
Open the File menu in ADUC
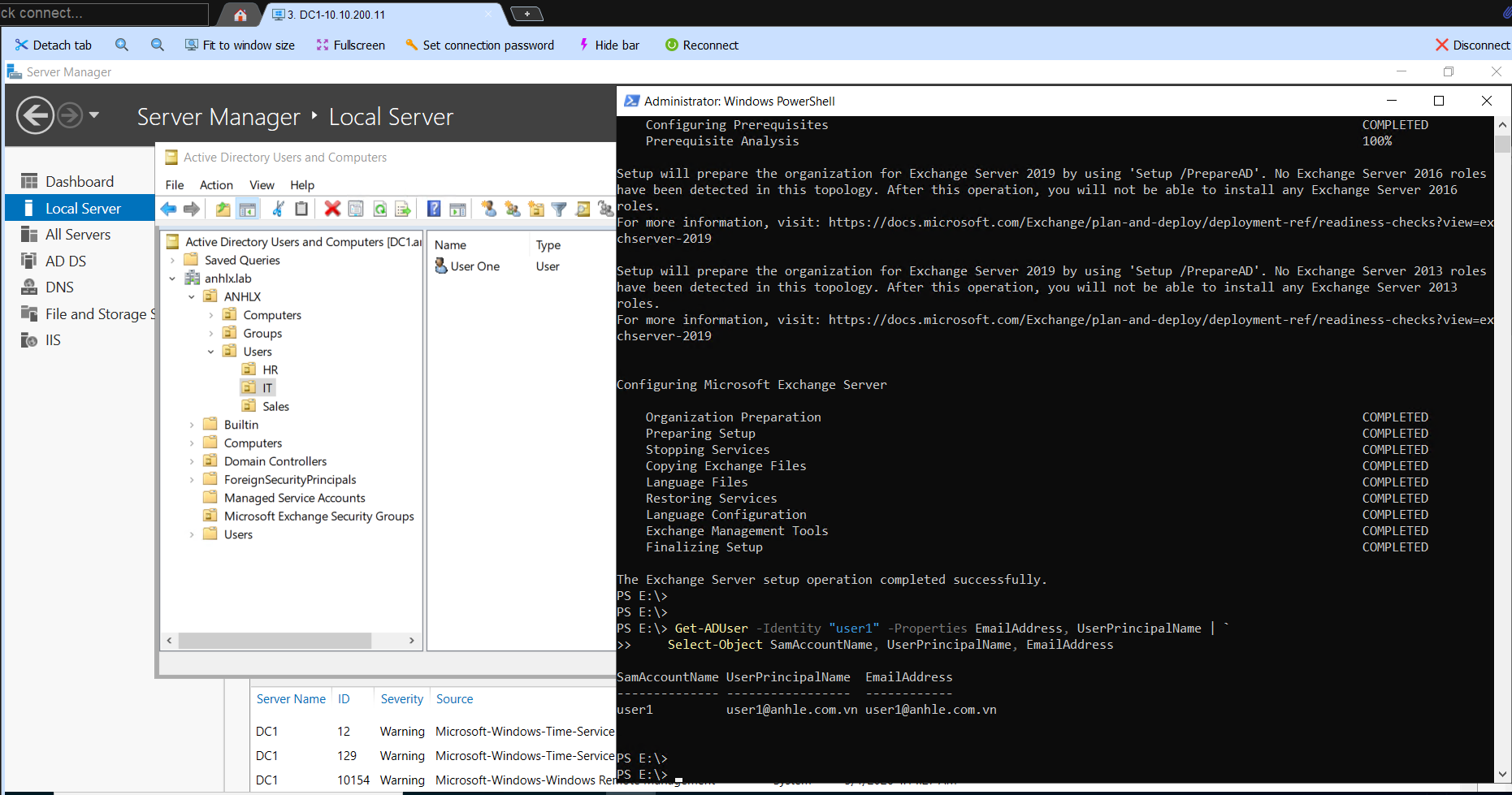pyautogui.click(x=175, y=185)
